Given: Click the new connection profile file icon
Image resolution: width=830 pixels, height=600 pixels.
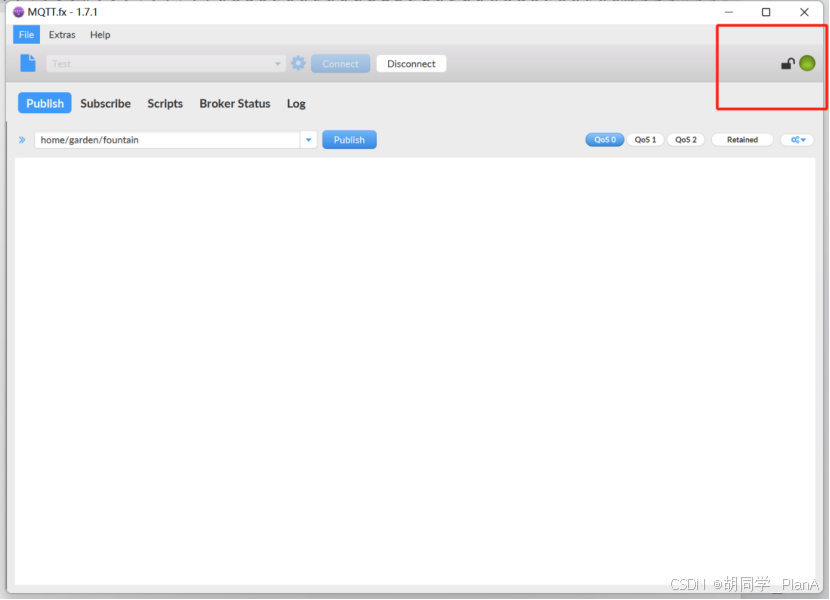Looking at the screenshot, I should (28, 63).
